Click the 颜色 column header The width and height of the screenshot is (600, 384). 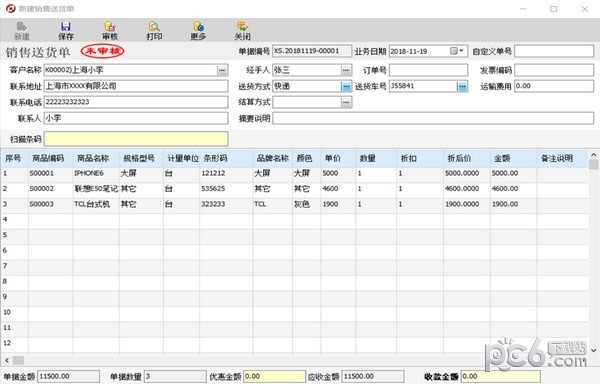[x=306, y=158]
